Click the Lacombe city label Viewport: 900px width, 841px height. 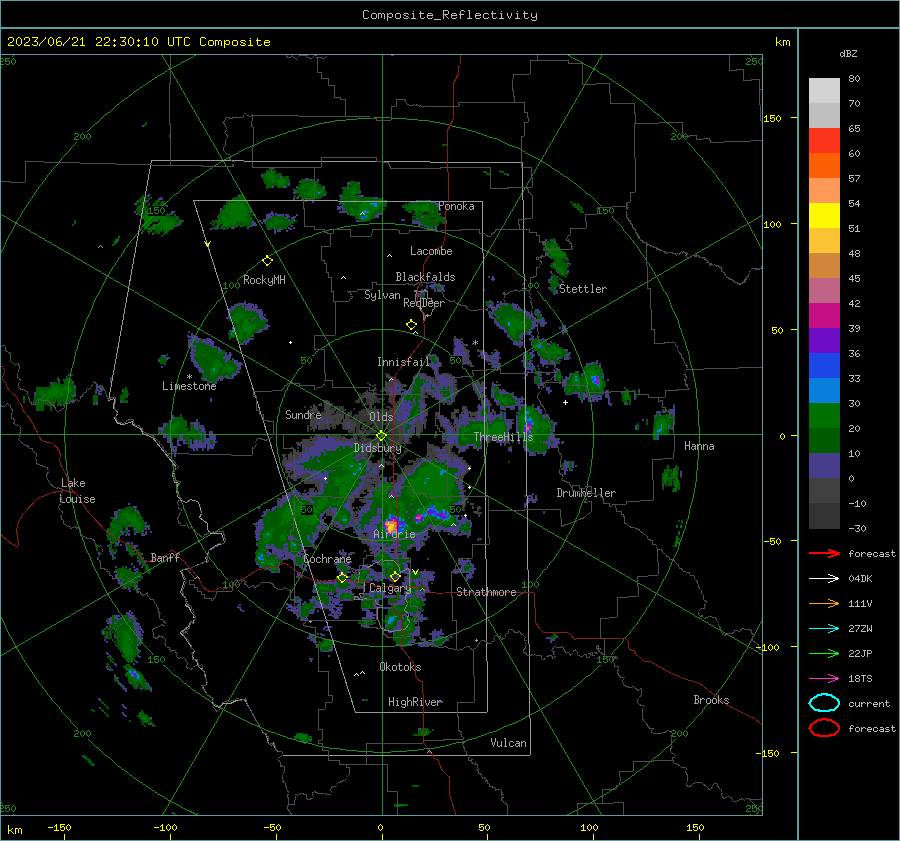point(431,251)
